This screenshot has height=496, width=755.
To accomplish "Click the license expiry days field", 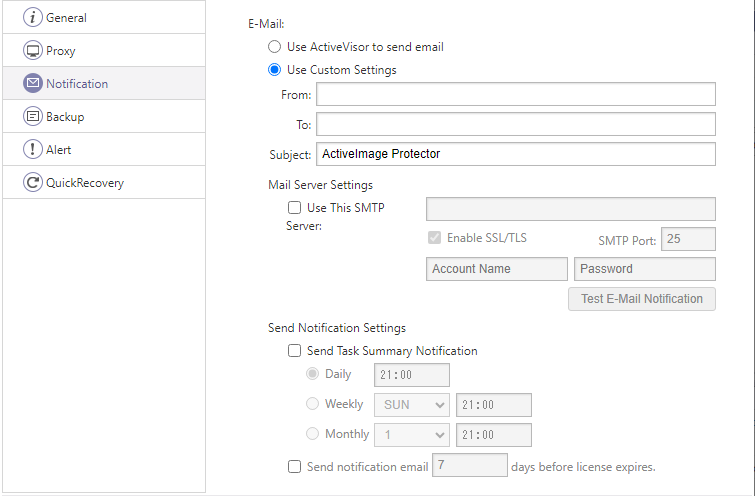I will 469,465.
